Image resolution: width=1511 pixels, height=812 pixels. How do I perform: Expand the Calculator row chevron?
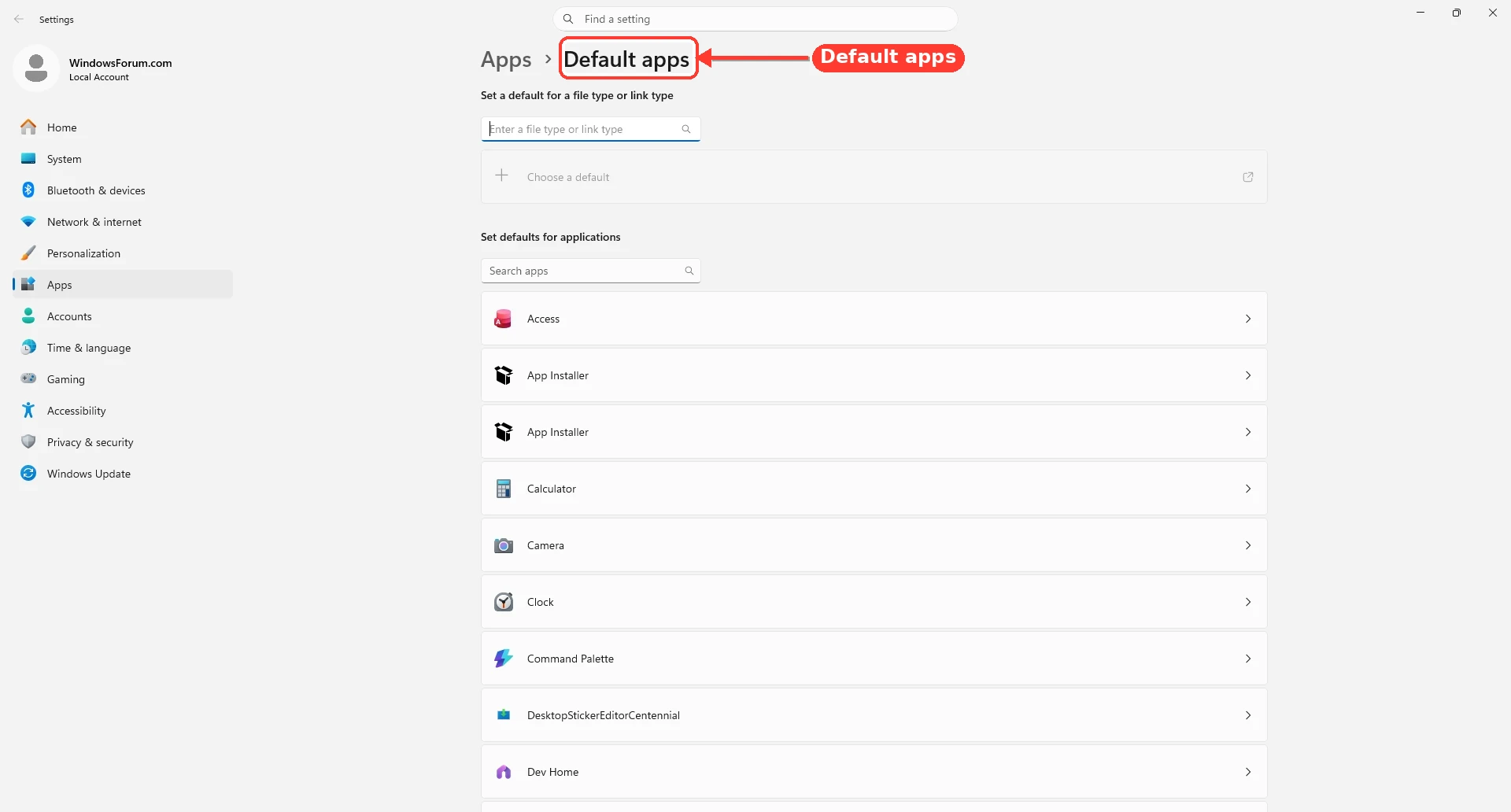pos(1248,489)
